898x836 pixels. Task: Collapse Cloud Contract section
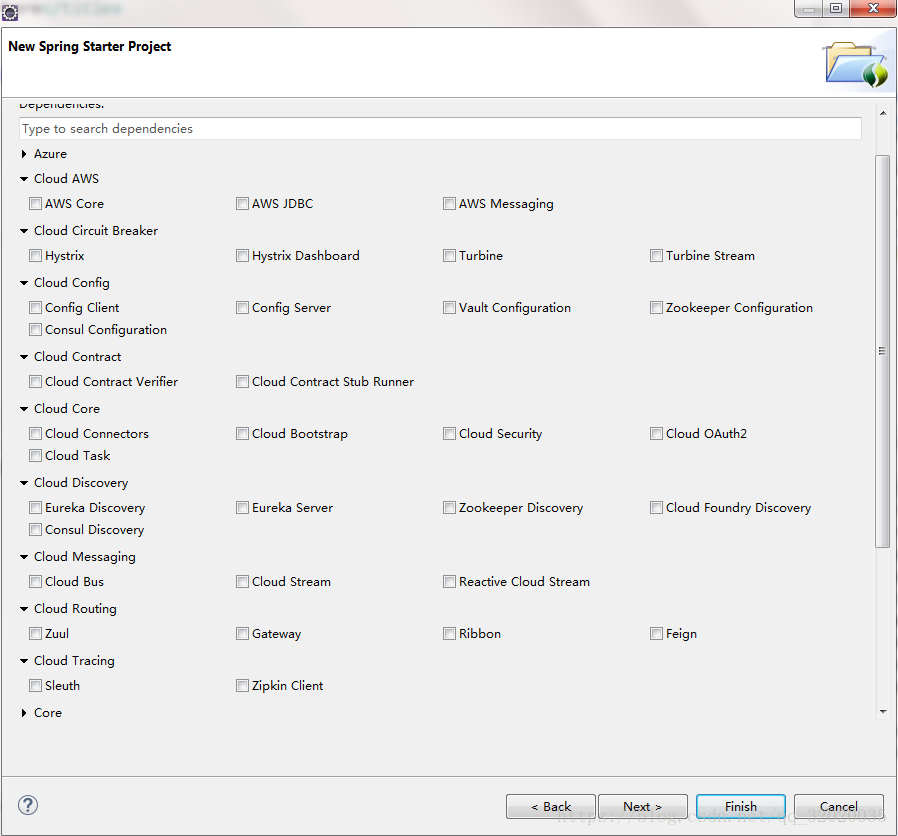coord(24,357)
